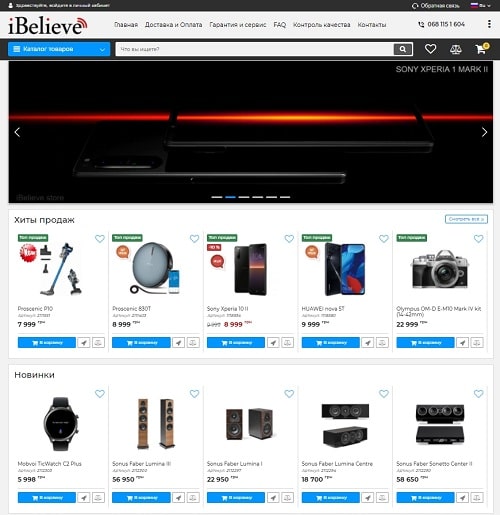Click quick-buy arrow icon for HUAWEI nova 5T
Screen dimensions: 500x515
coord(368,342)
